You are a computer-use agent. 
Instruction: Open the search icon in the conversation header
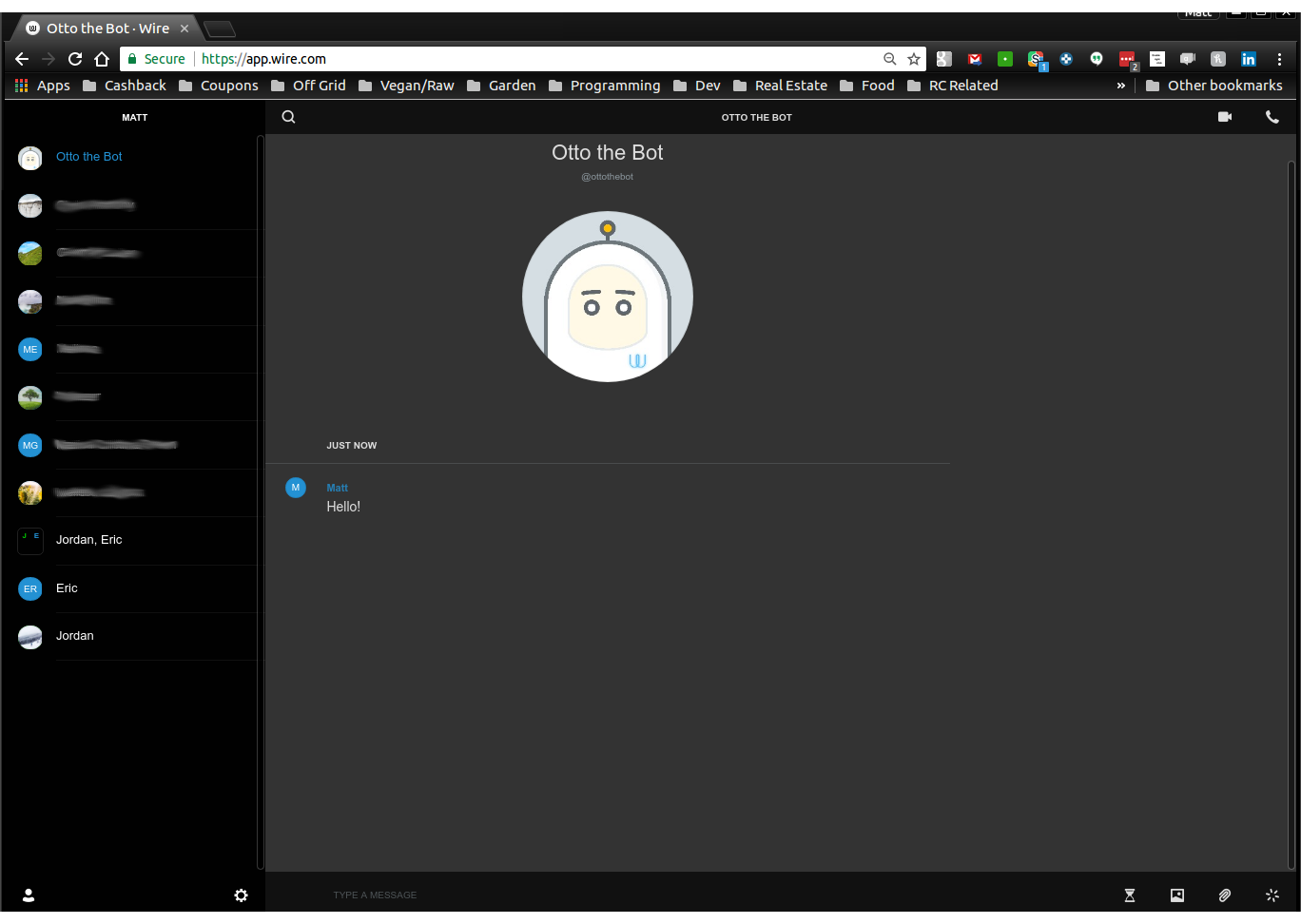tap(289, 117)
